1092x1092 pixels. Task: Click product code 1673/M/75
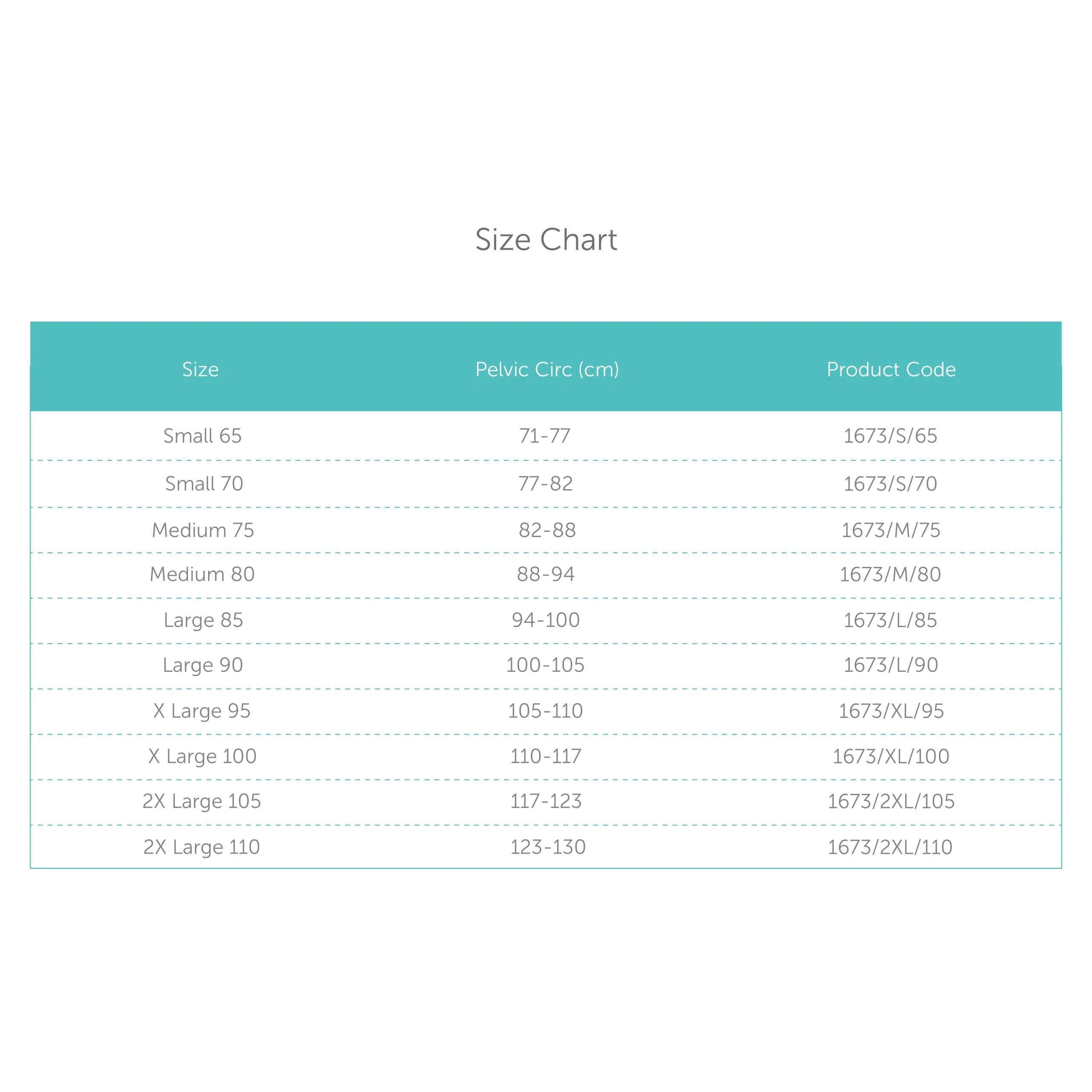click(x=891, y=530)
